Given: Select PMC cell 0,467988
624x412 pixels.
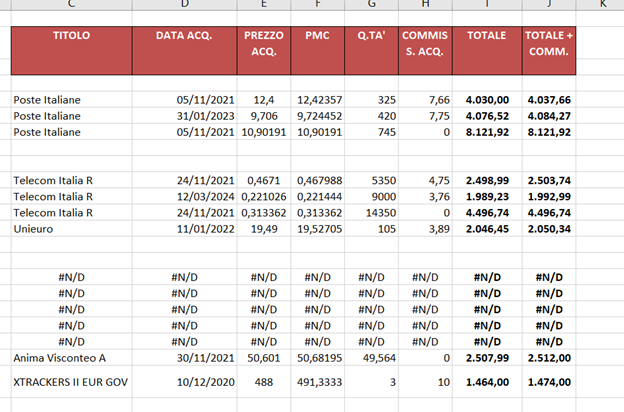Looking at the screenshot, I should 318,180.
